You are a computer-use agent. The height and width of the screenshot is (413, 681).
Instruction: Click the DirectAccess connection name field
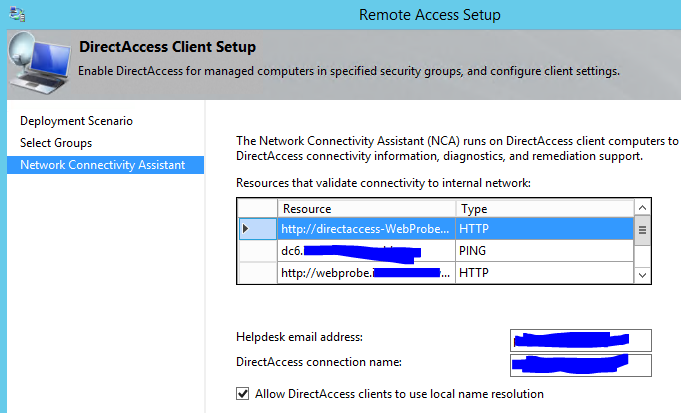581,365
